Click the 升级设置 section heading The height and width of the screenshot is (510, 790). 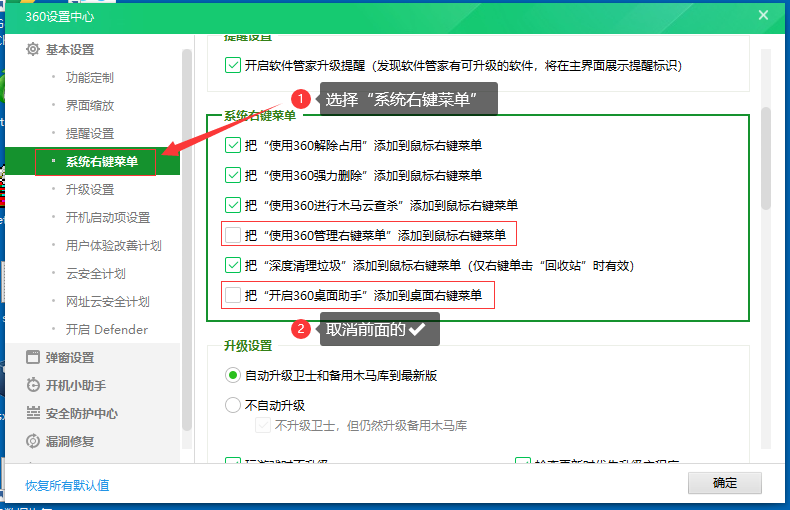tap(248, 346)
